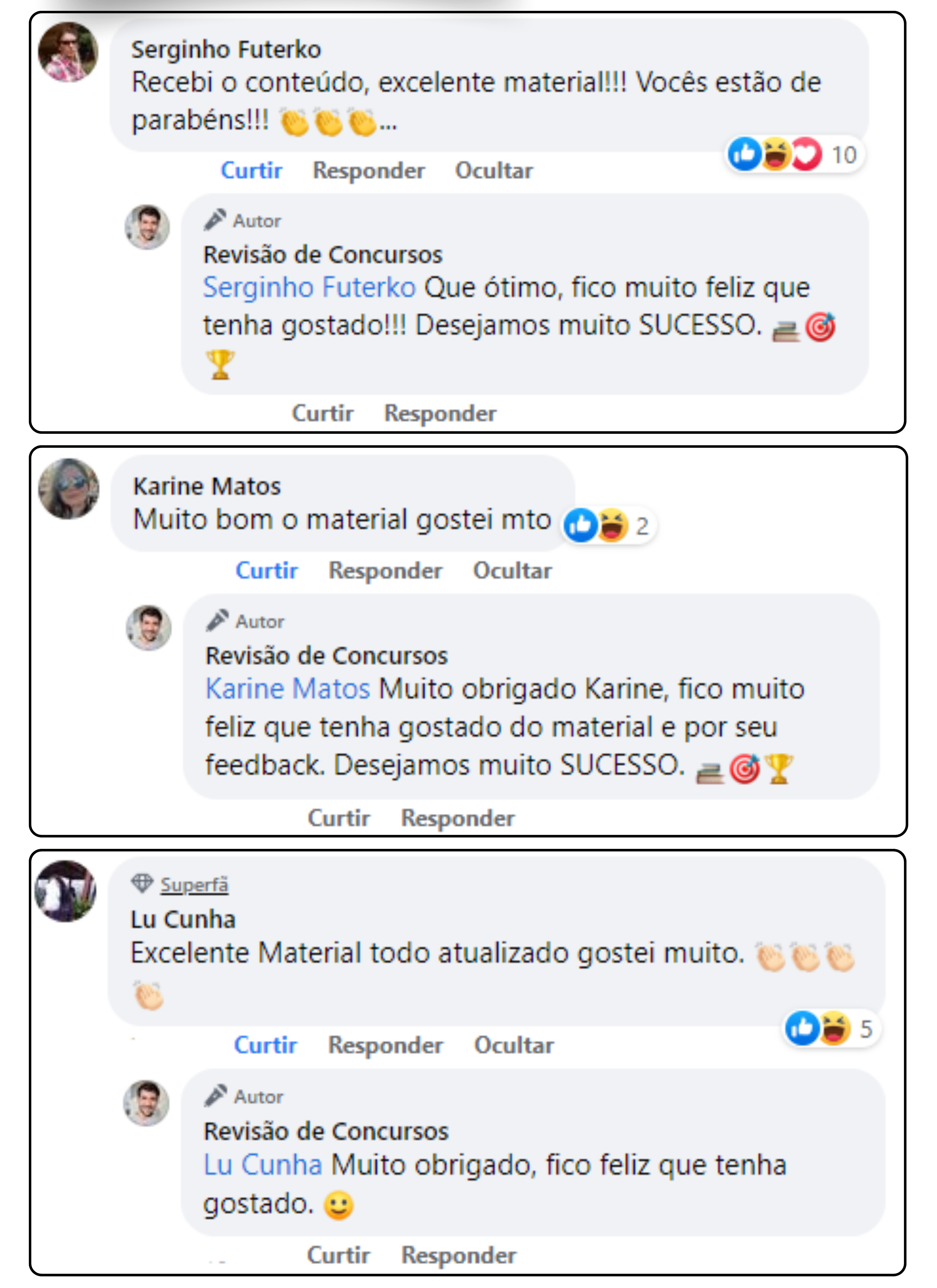This screenshot has width=937, height=1288.
Task: Click the like reaction icon on Karine Matos's comment
Action: [579, 525]
